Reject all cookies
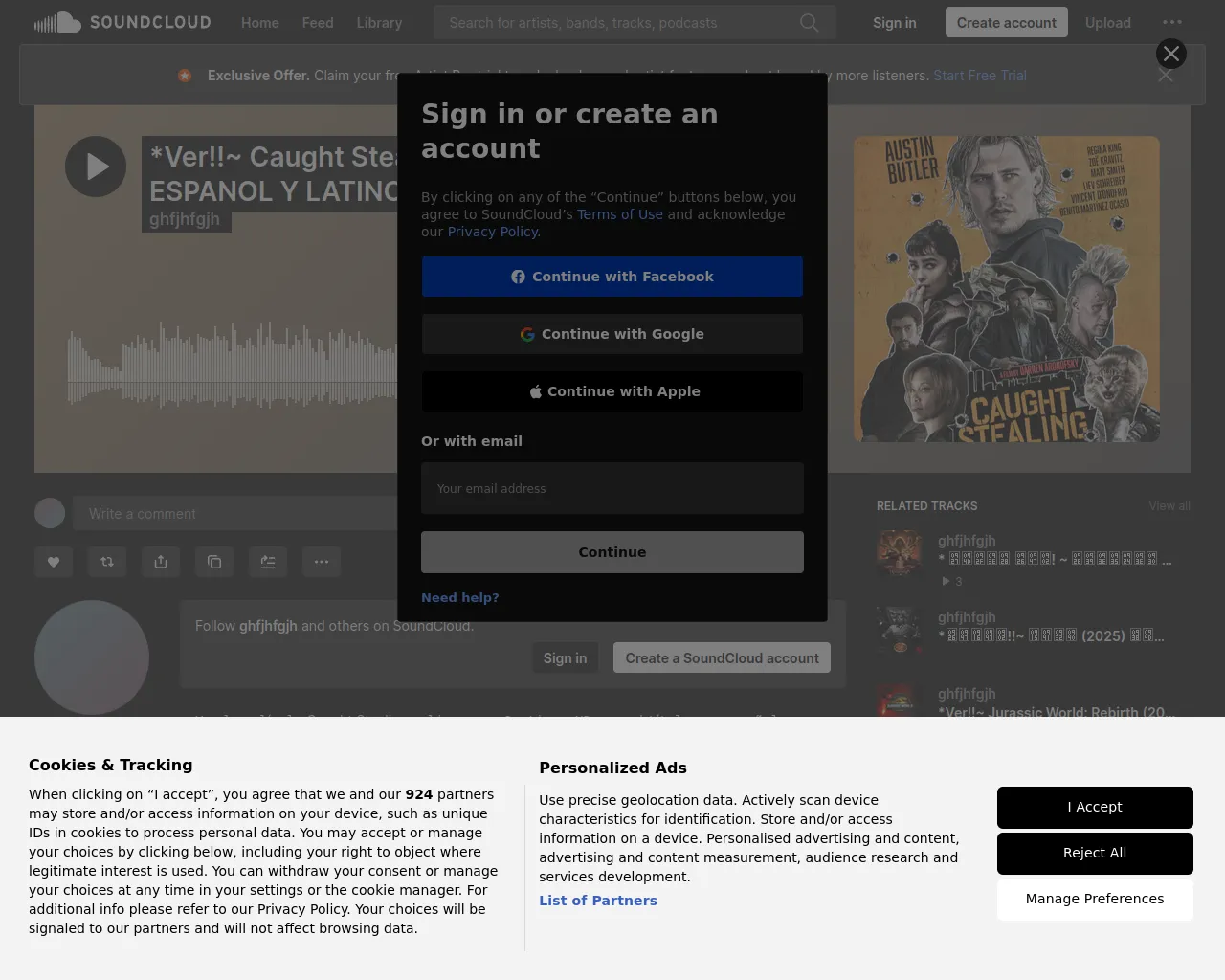Image resolution: width=1225 pixels, height=980 pixels. click(x=1095, y=853)
